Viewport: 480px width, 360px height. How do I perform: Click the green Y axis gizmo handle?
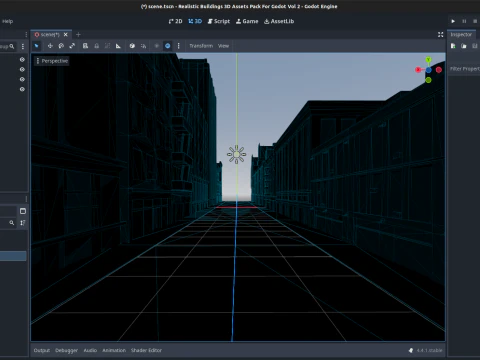point(428,60)
